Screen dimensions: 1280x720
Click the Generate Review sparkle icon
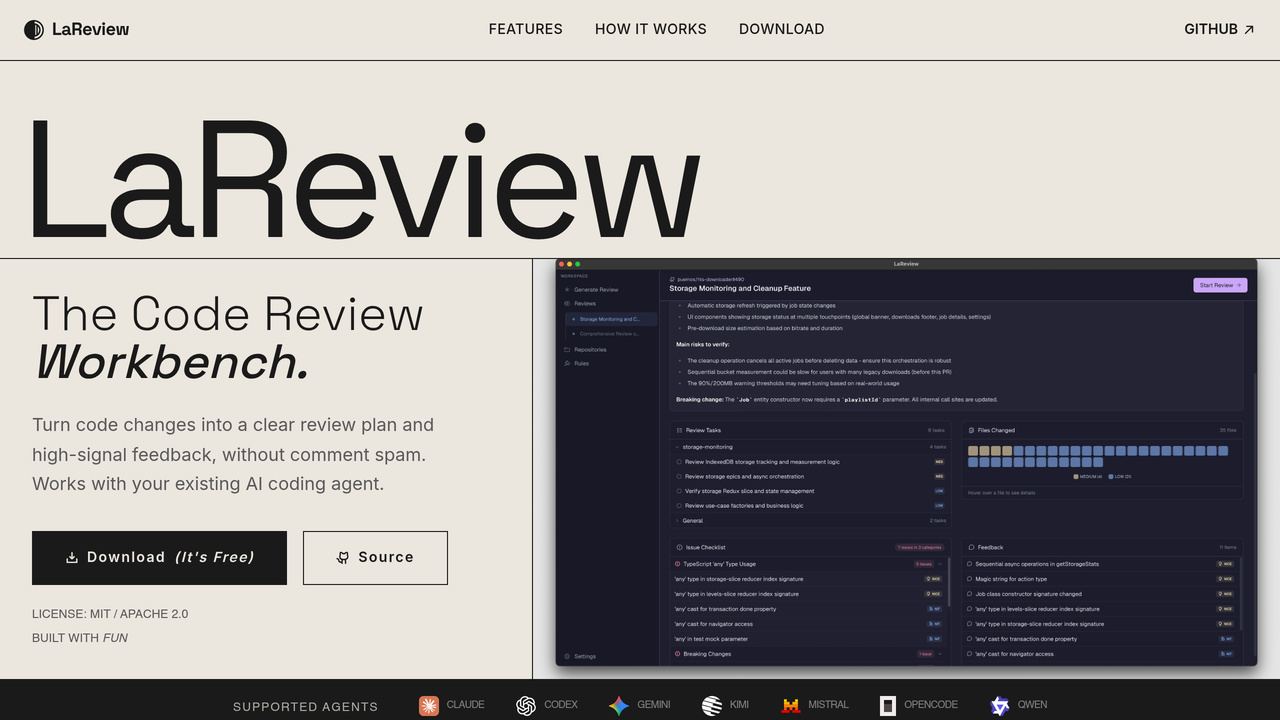coord(567,289)
